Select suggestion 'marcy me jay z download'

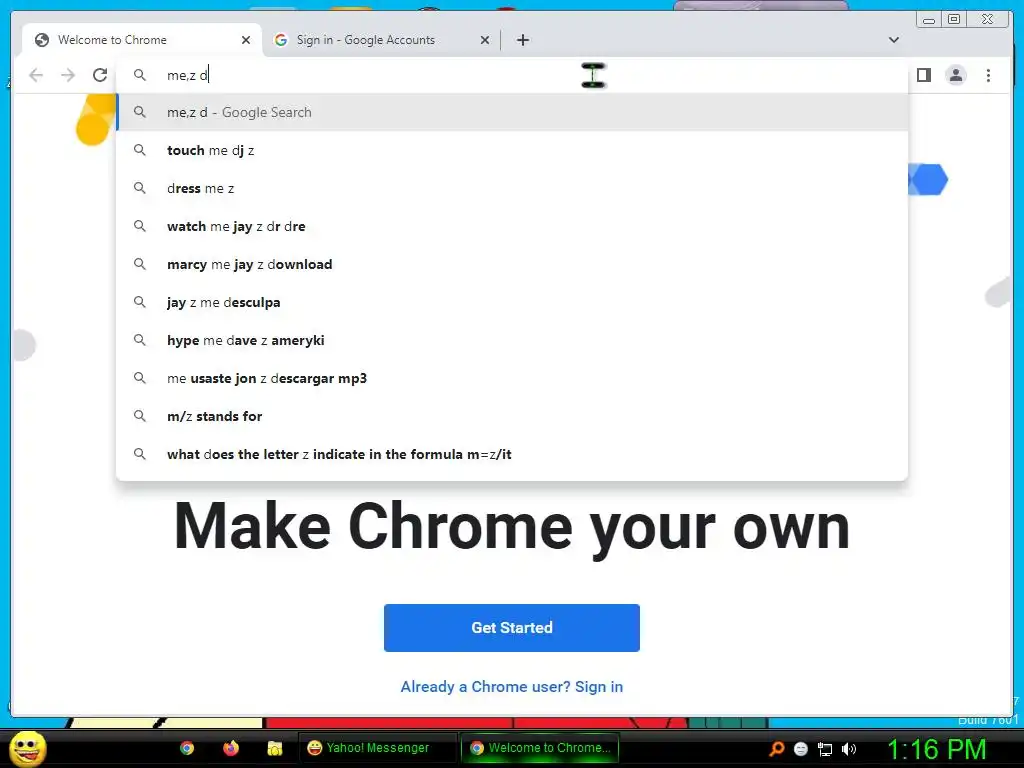click(512, 264)
